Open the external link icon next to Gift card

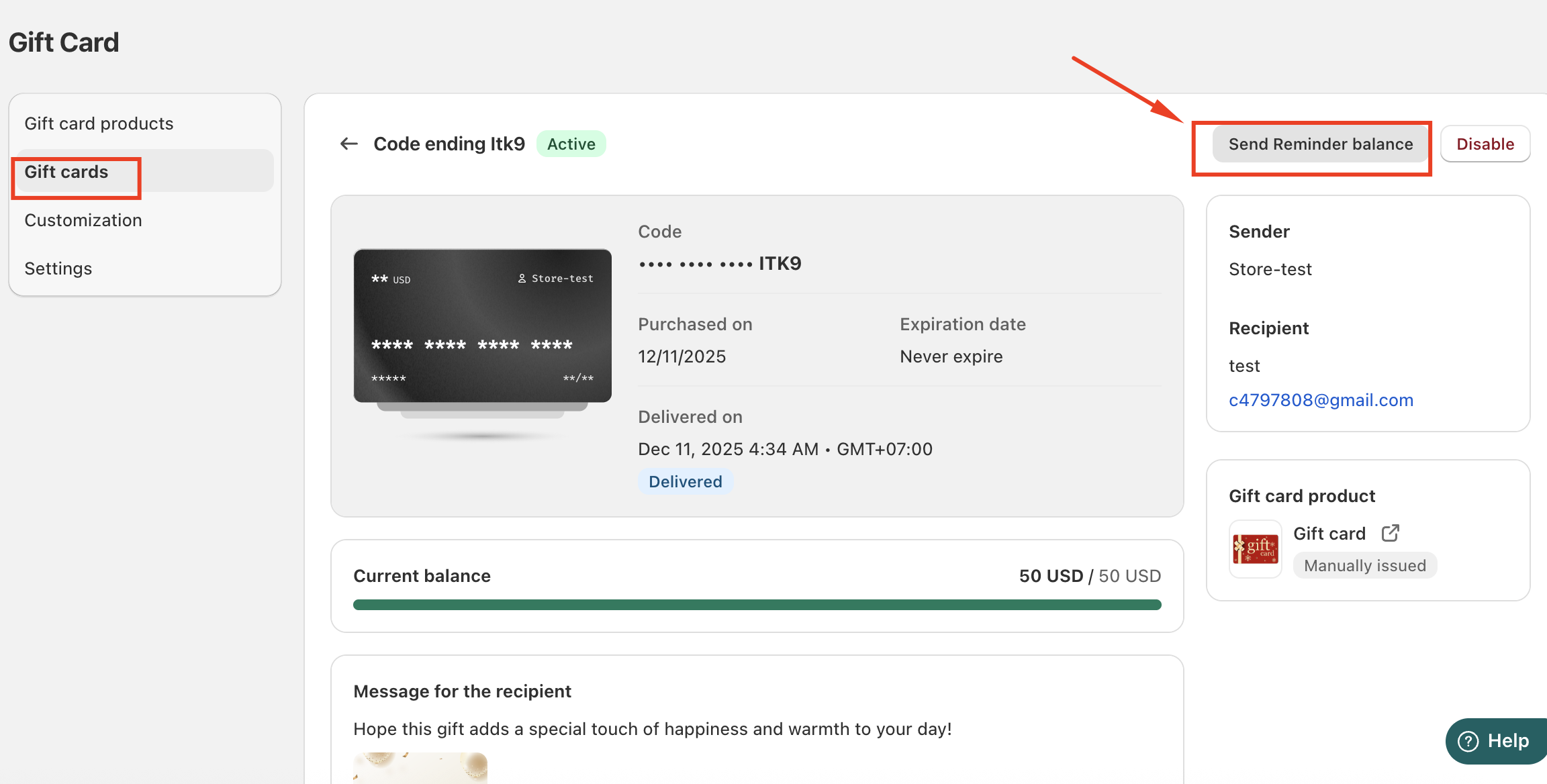tap(1391, 533)
